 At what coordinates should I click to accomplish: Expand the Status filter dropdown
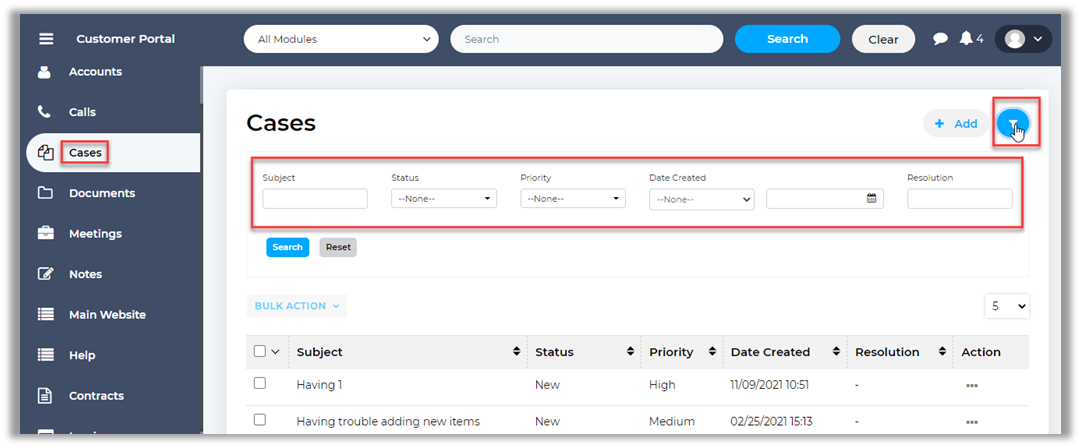point(443,199)
